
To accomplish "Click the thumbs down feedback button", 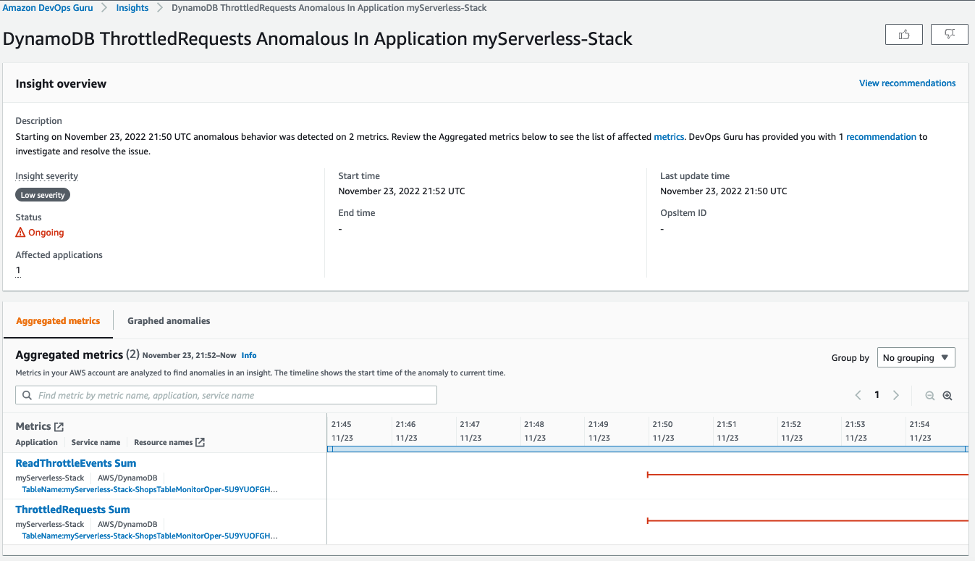I will (x=950, y=35).
